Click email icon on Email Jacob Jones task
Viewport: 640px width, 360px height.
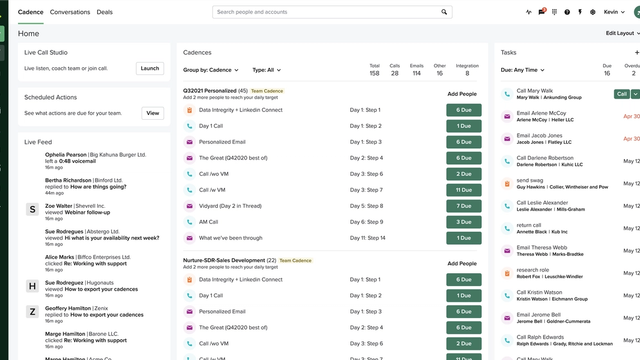click(x=507, y=139)
